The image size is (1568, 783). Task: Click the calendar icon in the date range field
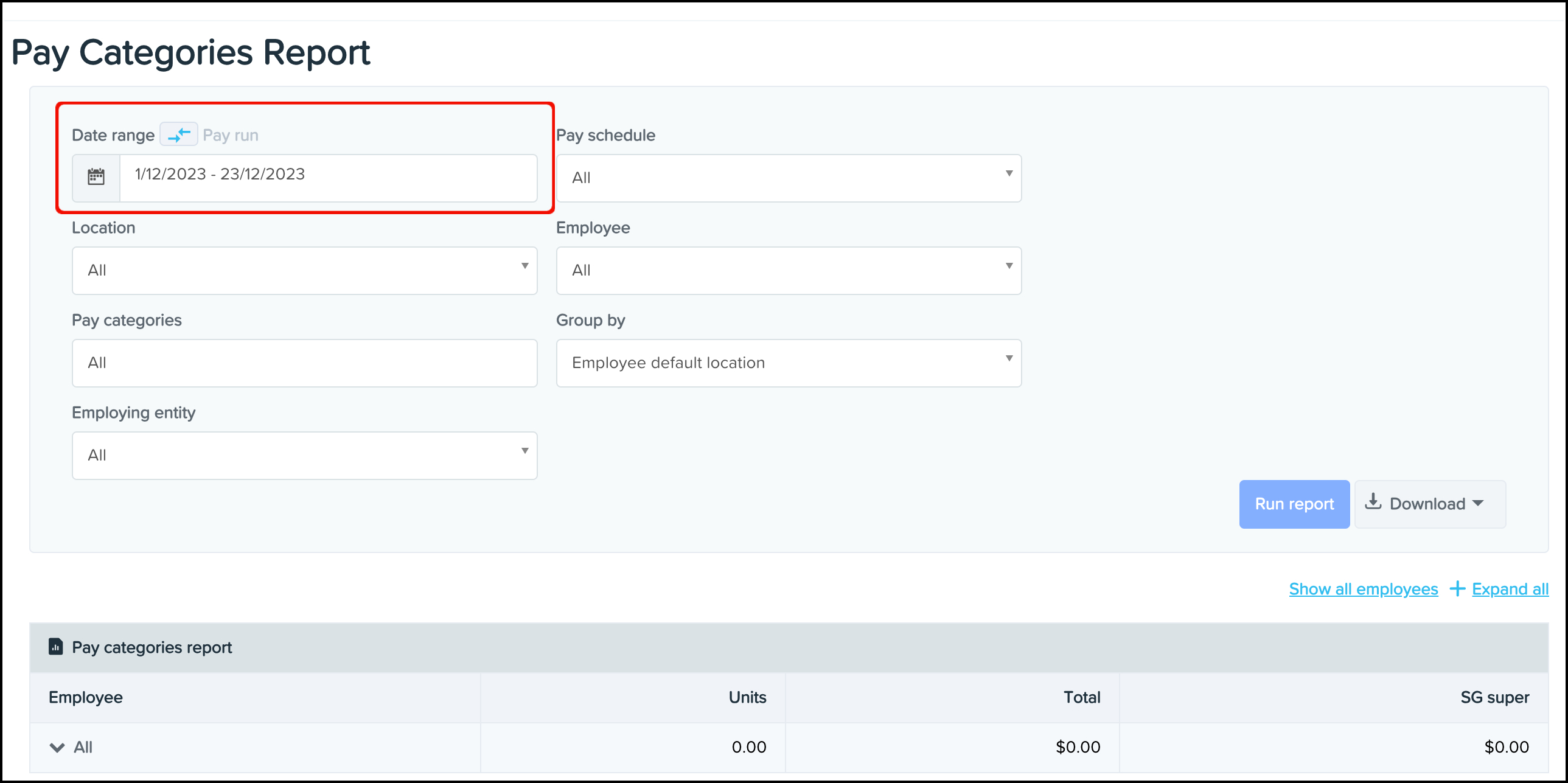(96, 178)
